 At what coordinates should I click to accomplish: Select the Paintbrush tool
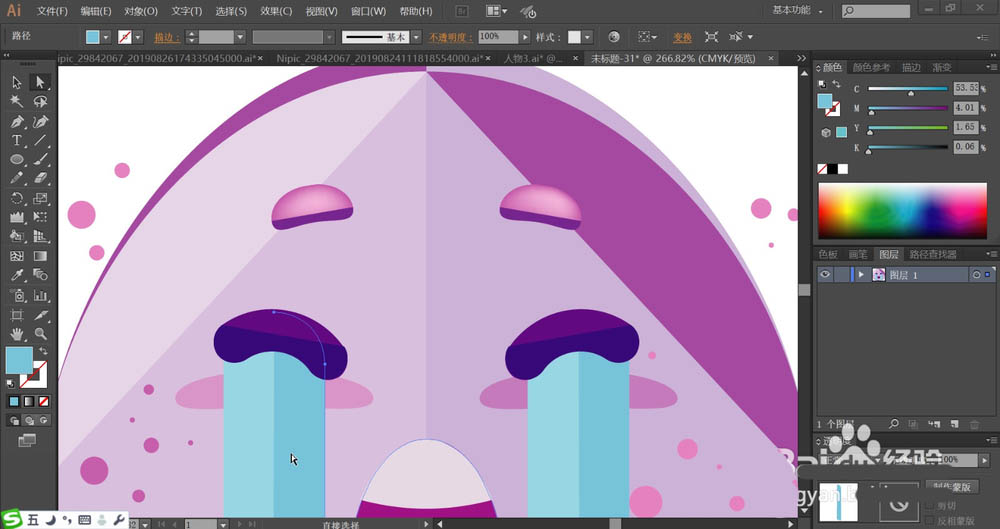[x=40, y=160]
